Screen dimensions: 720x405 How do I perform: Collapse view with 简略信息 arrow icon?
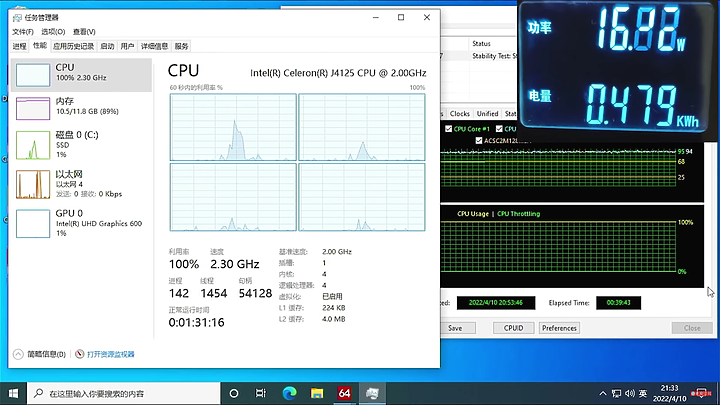pos(18,354)
